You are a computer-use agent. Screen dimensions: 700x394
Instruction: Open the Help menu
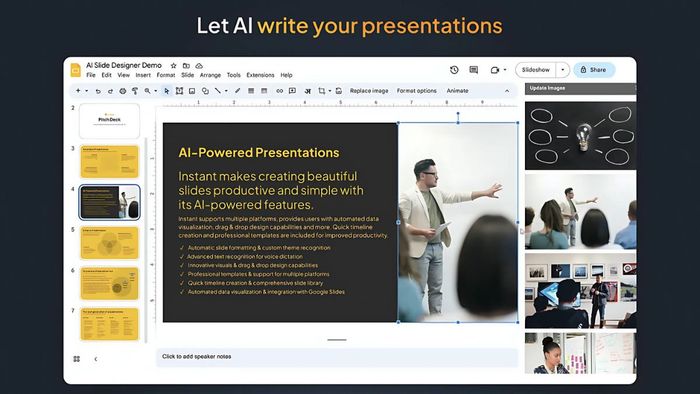click(x=286, y=75)
